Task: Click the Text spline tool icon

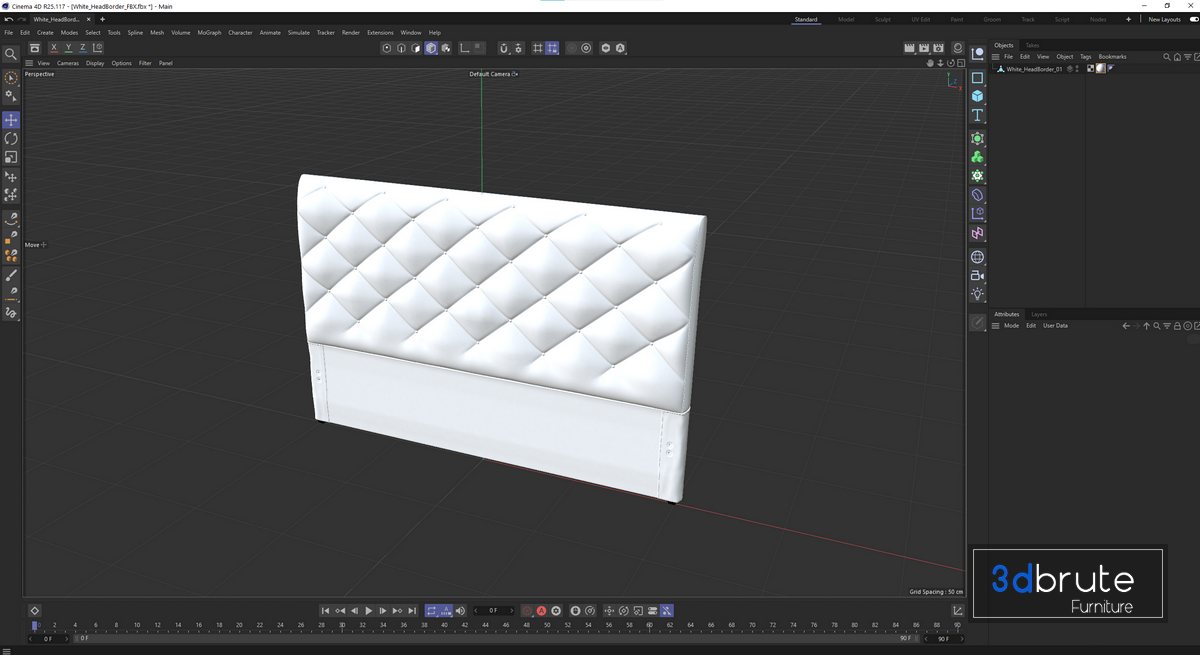Action: click(x=977, y=116)
